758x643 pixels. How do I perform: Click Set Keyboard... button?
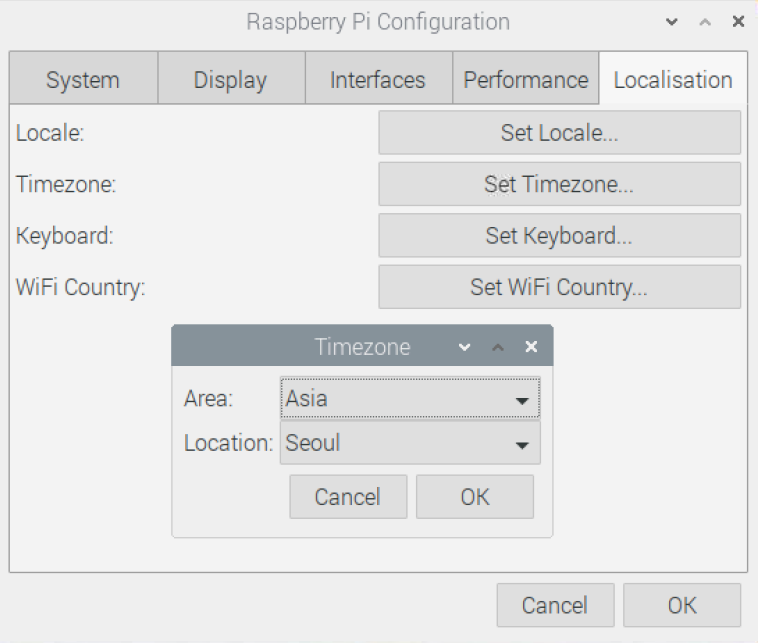point(559,235)
